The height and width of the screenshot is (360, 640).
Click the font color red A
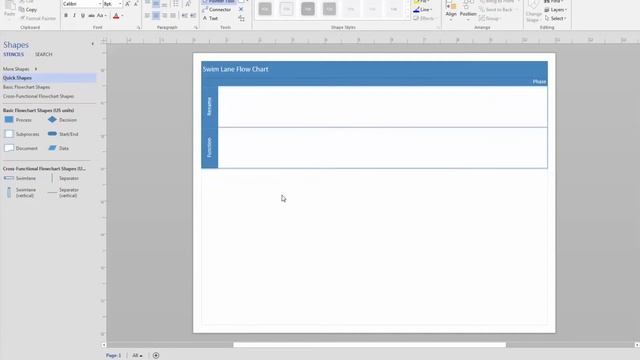click(116, 16)
